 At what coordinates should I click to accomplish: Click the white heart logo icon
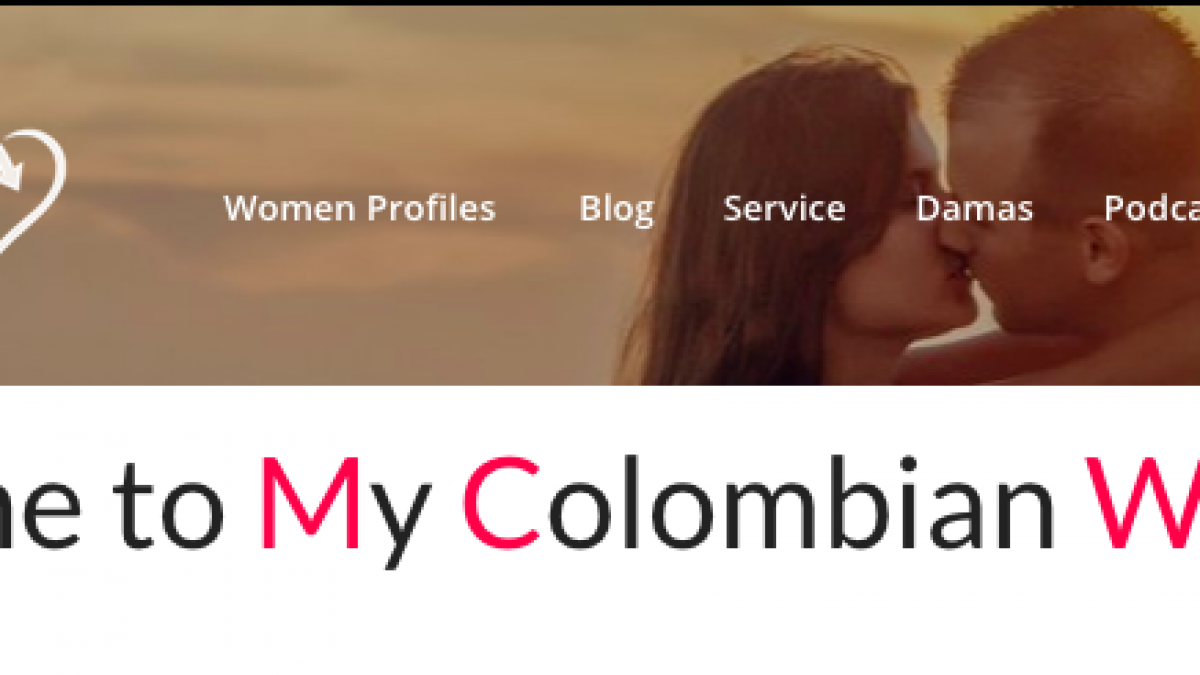point(30,190)
